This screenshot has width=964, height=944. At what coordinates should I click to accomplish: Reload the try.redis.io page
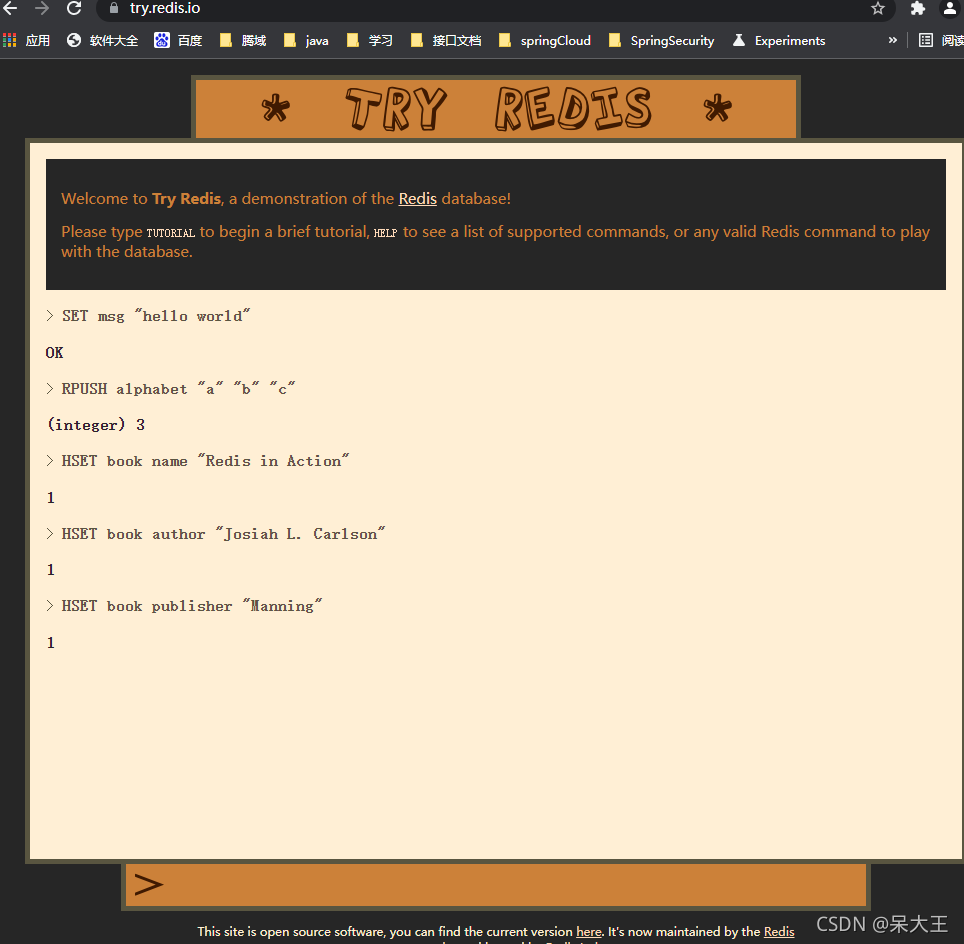coord(74,8)
